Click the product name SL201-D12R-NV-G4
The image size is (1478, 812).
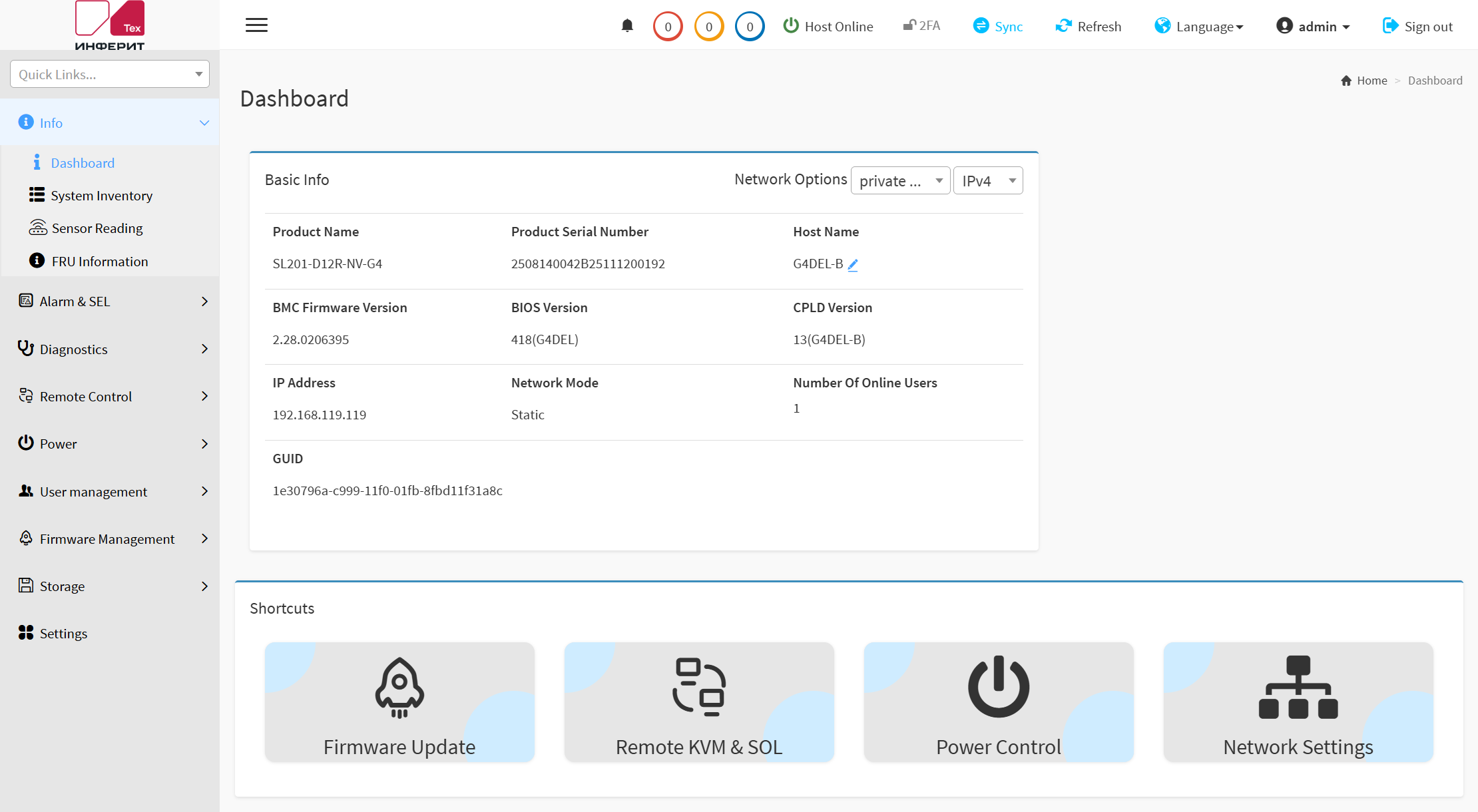328,264
